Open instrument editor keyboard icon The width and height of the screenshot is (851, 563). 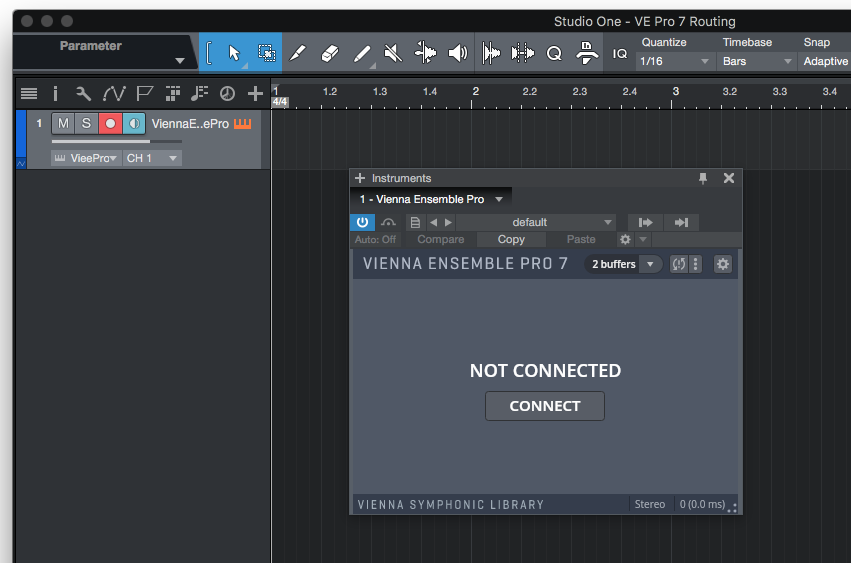[243, 124]
